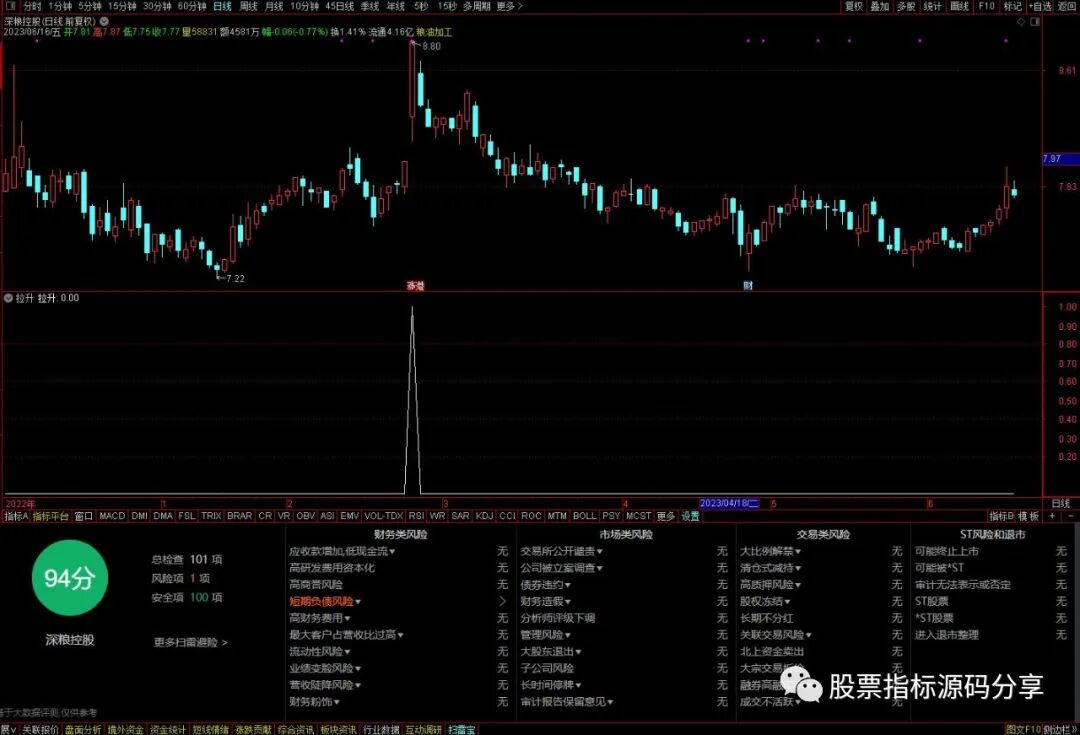Click the green 94分 score circle

click(x=70, y=578)
